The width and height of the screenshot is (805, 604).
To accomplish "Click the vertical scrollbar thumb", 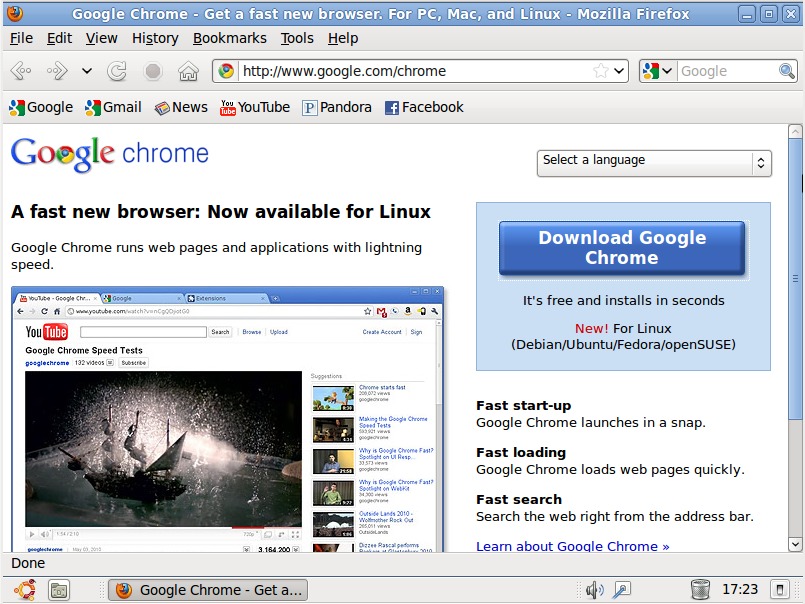I will click(795, 278).
